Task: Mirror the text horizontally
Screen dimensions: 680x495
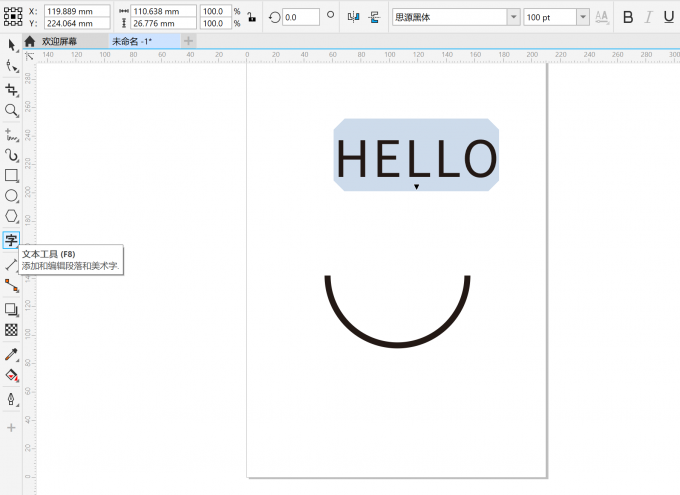Action: 353,17
